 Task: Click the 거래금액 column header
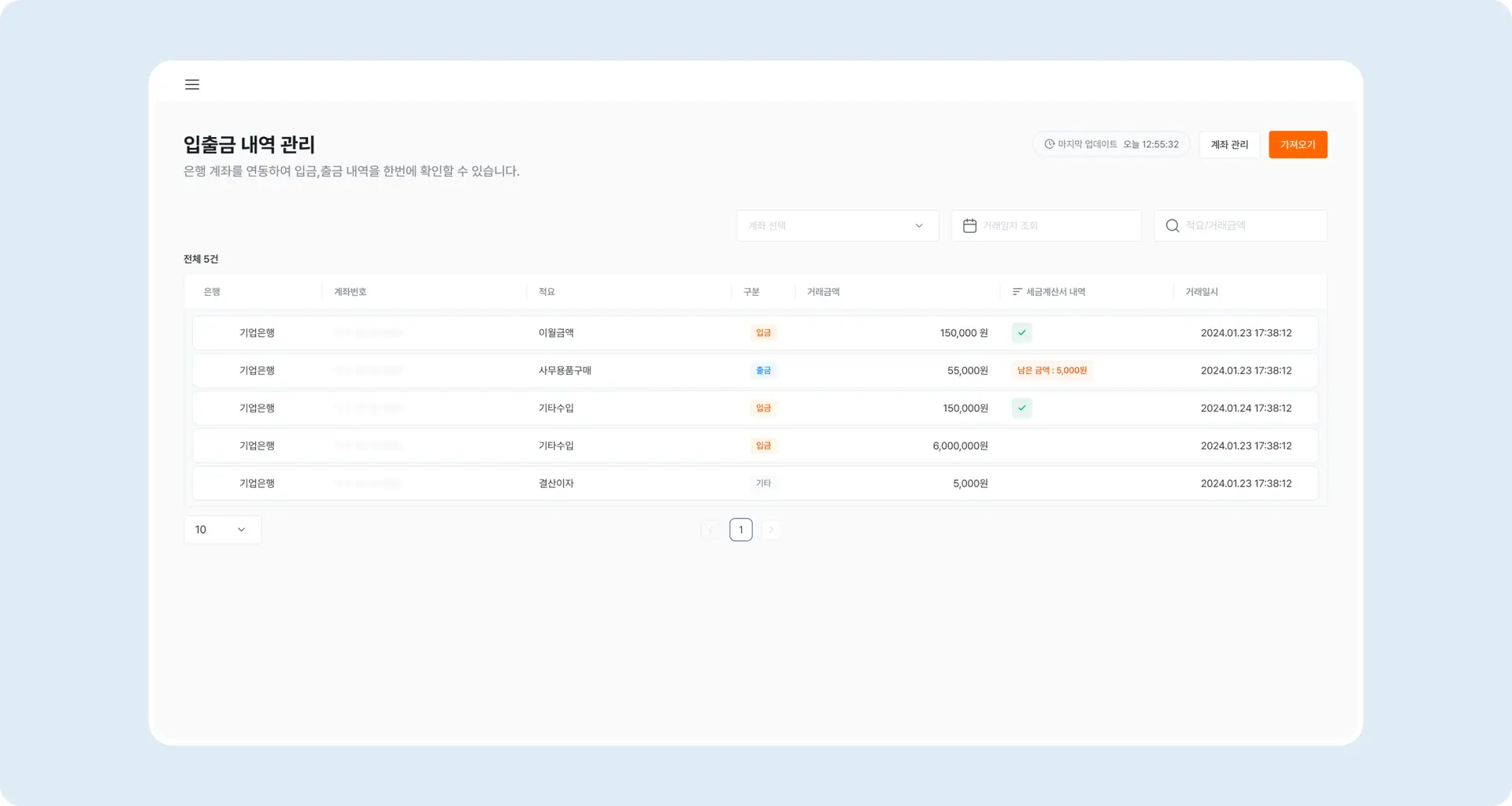coord(823,292)
